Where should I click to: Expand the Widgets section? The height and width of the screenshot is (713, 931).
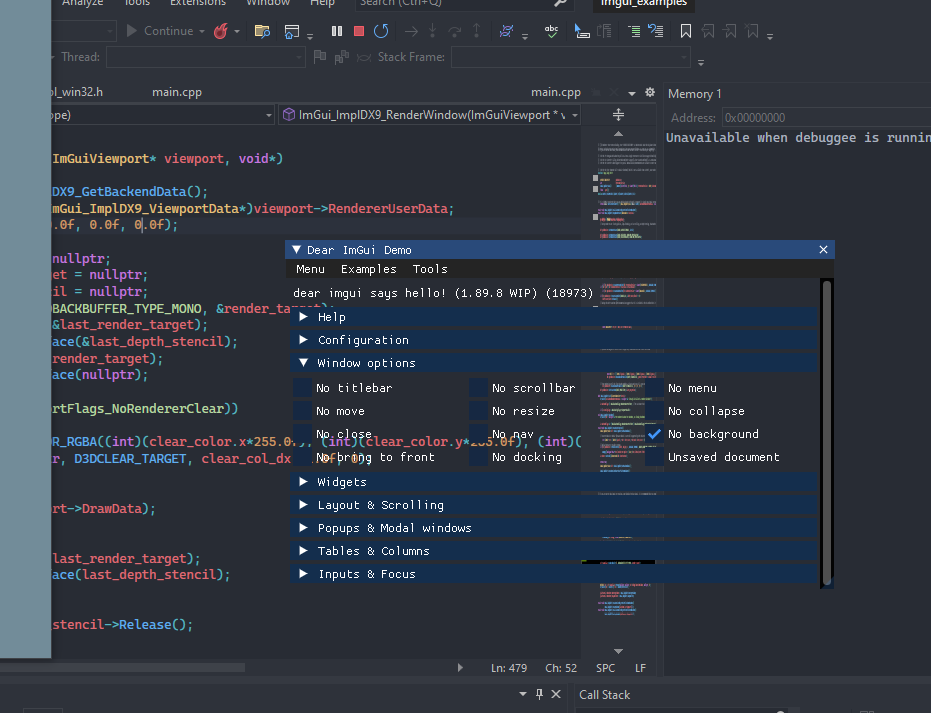pos(303,481)
